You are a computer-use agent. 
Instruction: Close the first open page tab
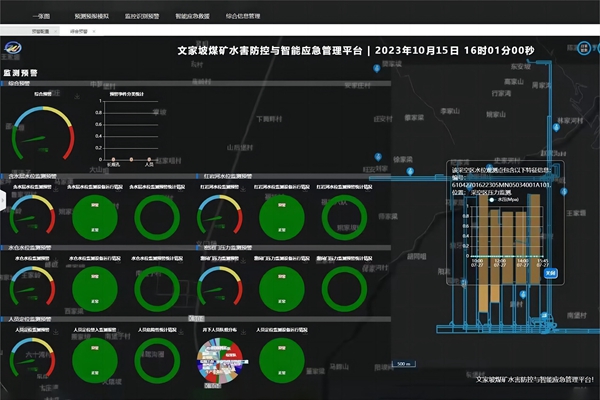click(x=54, y=32)
